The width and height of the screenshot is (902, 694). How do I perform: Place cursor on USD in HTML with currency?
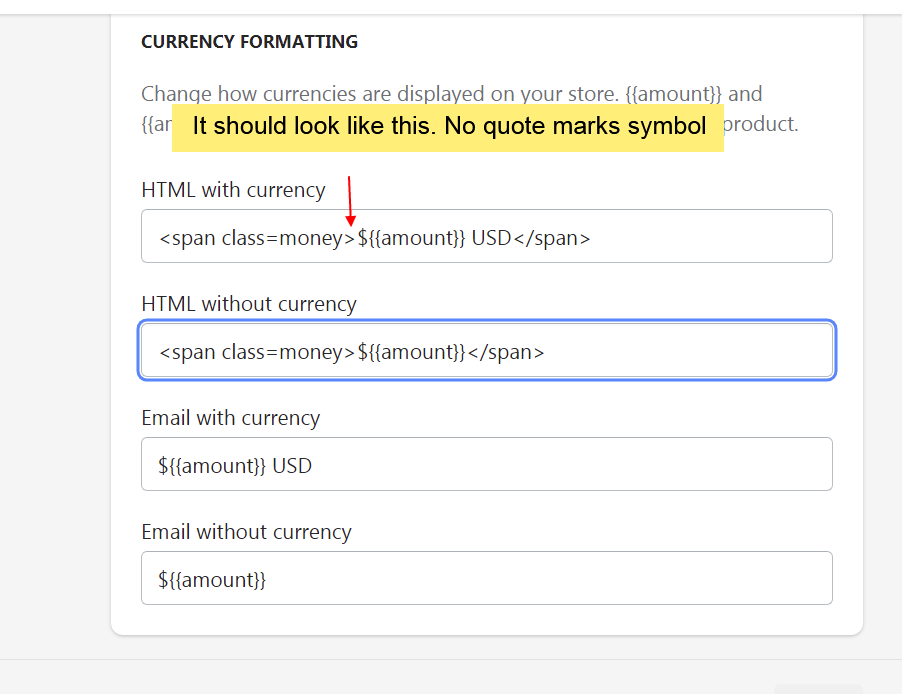point(491,238)
